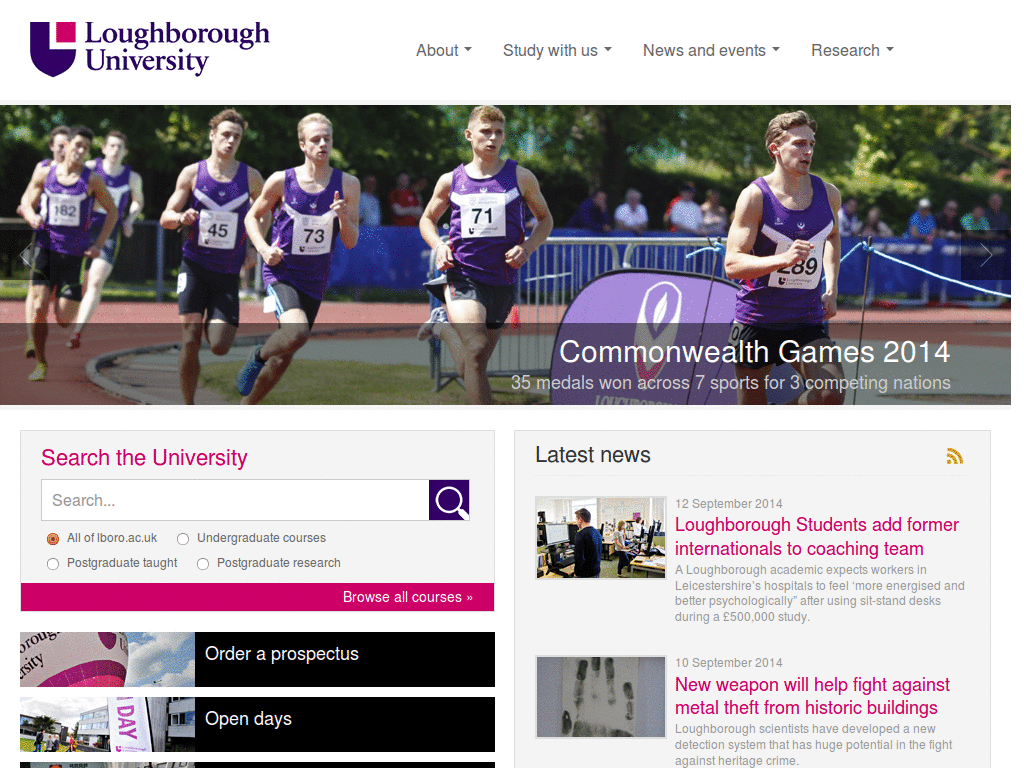Expand the News and events dropdown menu
1024x768 pixels.
711,50
